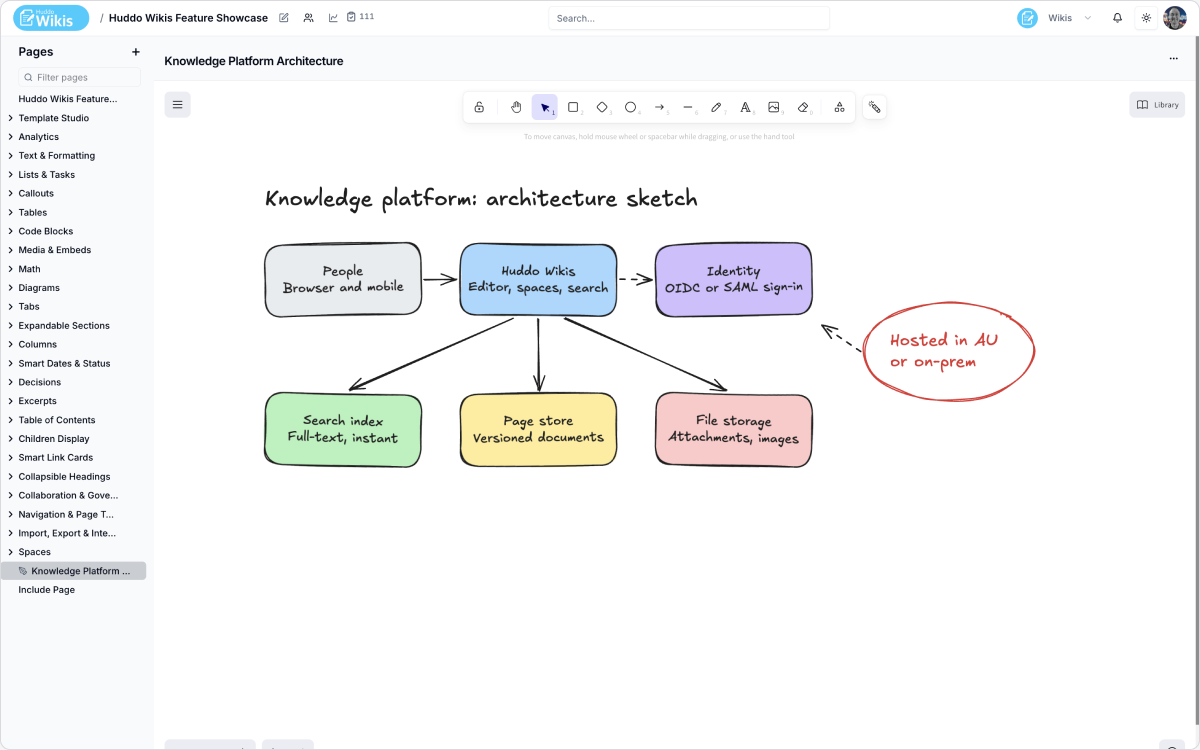Viewport: 1200px width, 750px height.
Task: Open the page more options menu
Action: pyautogui.click(x=1173, y=59)
